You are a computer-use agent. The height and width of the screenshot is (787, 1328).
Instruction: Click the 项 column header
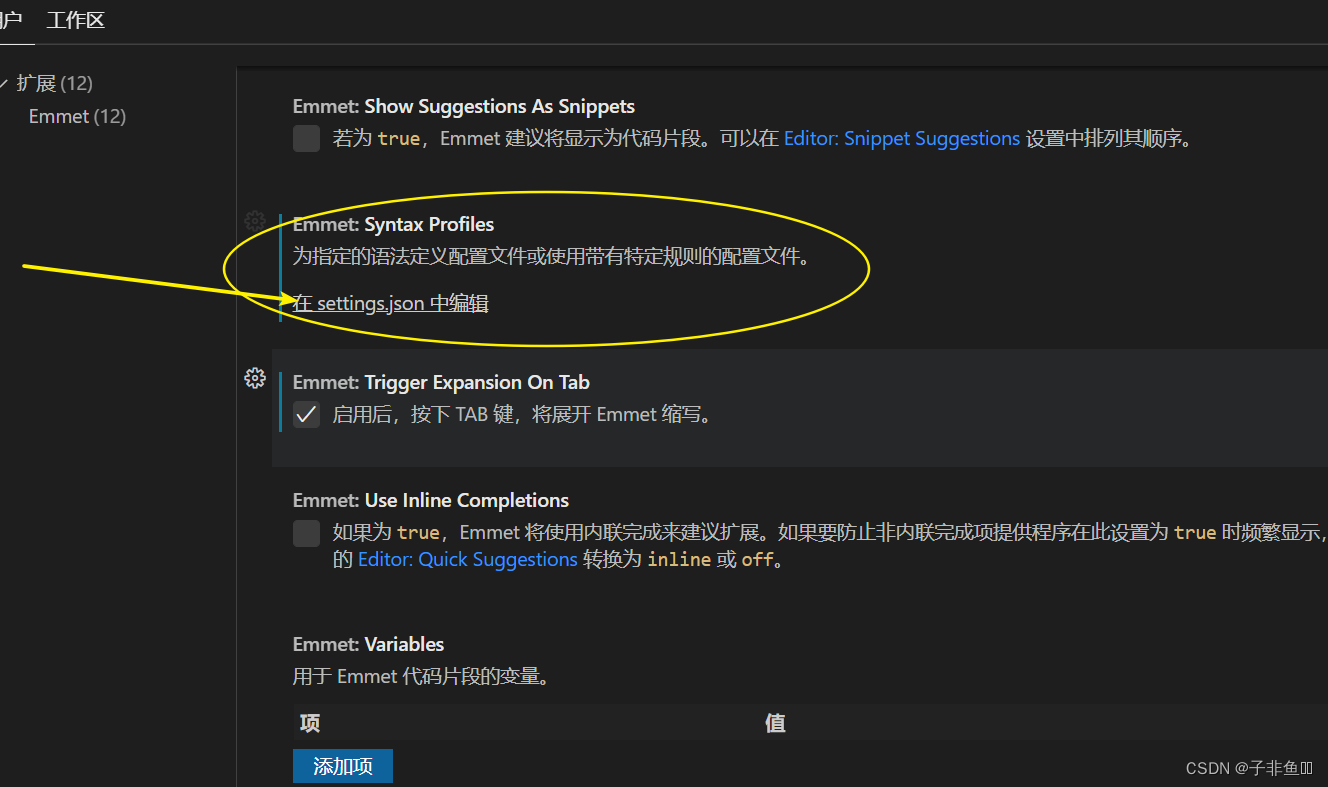[x=310, y=723]
